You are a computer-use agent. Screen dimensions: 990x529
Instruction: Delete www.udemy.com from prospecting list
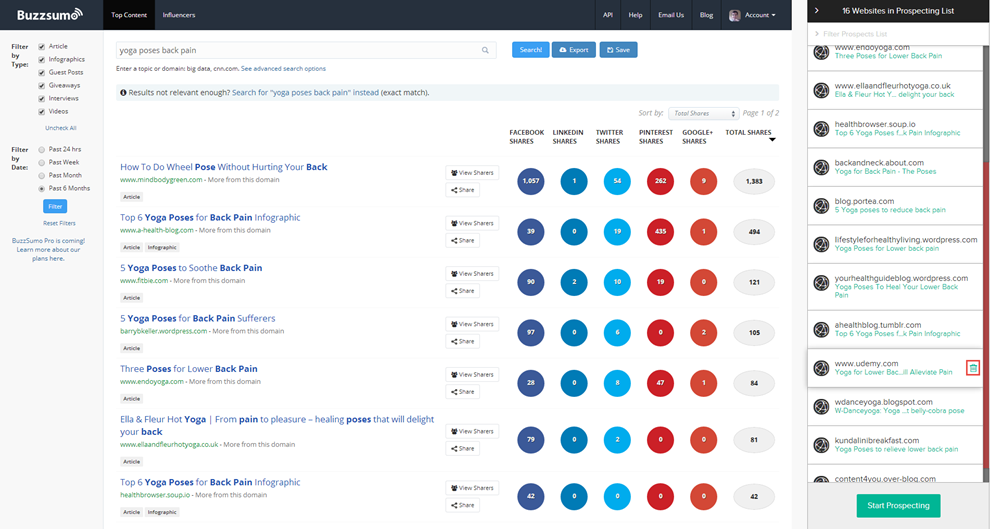(x=973, y=367)
